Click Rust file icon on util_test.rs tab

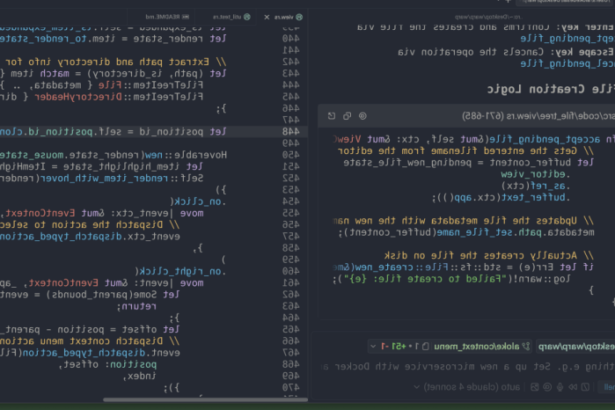click(247, 17)
